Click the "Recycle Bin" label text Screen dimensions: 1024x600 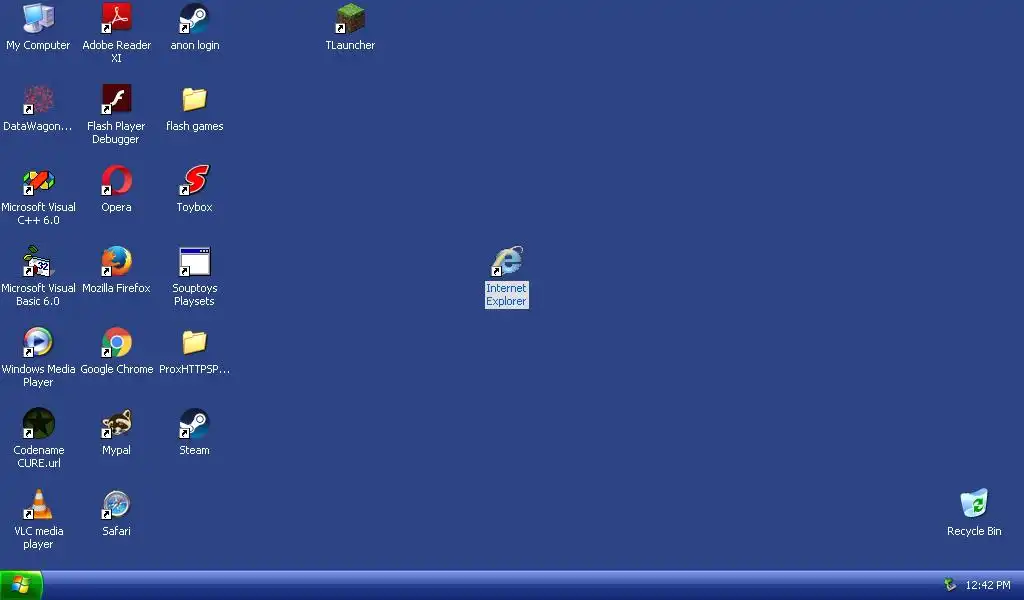[974, 531]
